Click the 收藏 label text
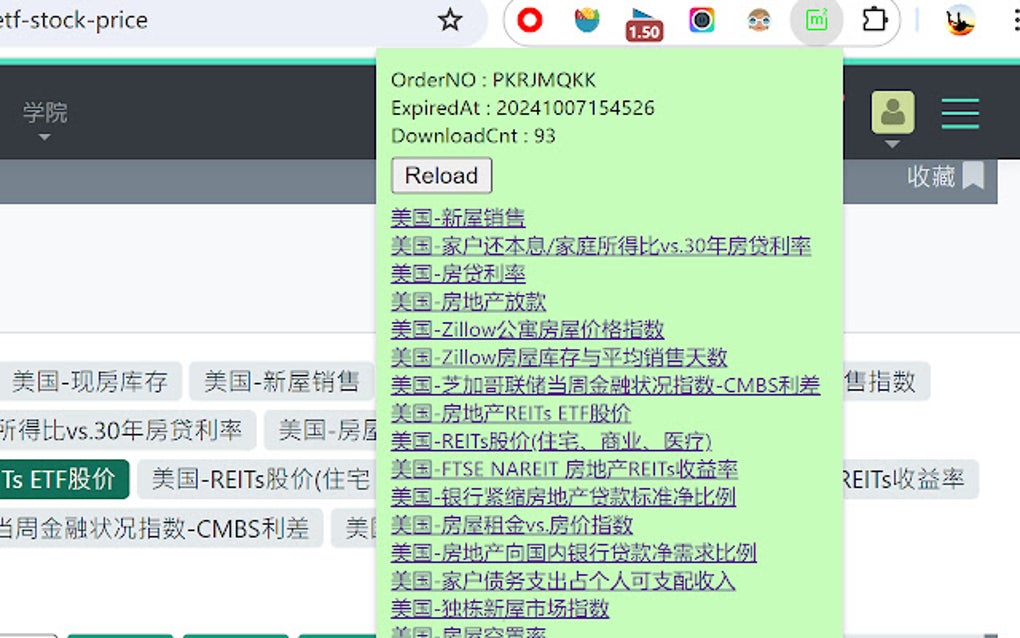This screenshot has width=1020, height=638. click(932, 176)
